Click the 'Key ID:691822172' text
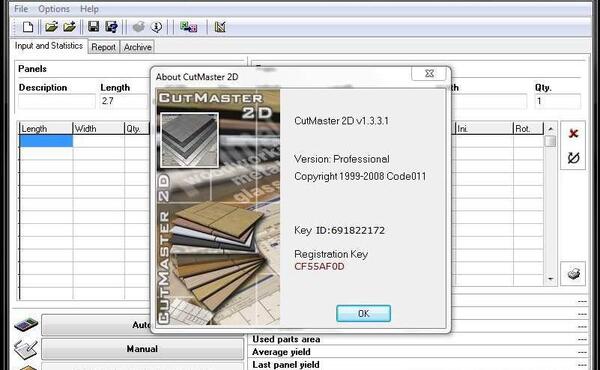This screenshot has width=600, height=370. (x=339, y=230)
